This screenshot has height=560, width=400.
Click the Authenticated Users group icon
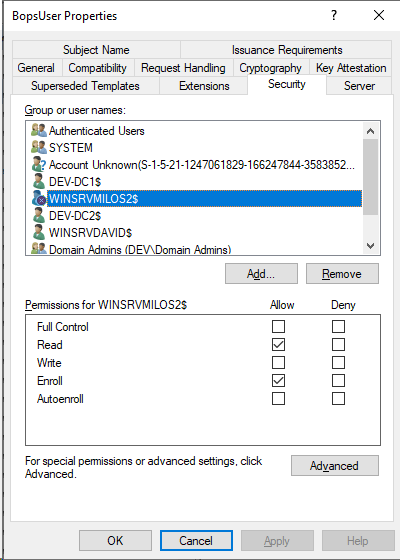tap(39, 130)
